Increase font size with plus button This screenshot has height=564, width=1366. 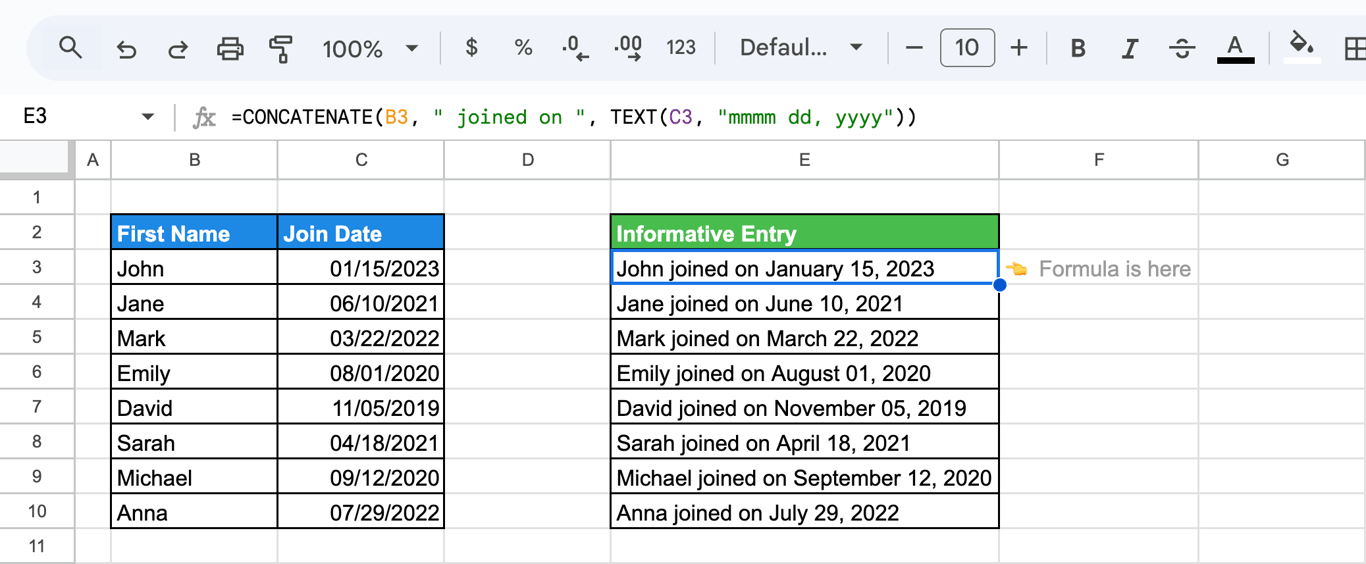point(1019,48)
